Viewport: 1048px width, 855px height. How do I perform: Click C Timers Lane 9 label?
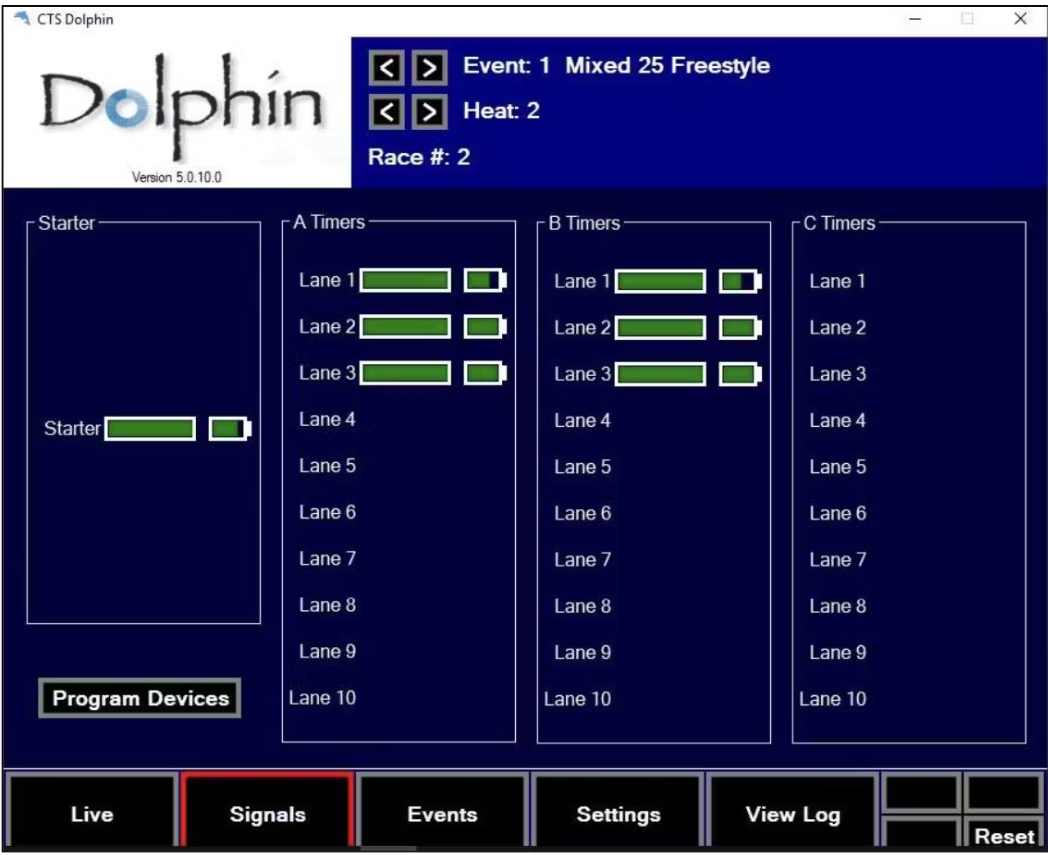tap(837, 652)
